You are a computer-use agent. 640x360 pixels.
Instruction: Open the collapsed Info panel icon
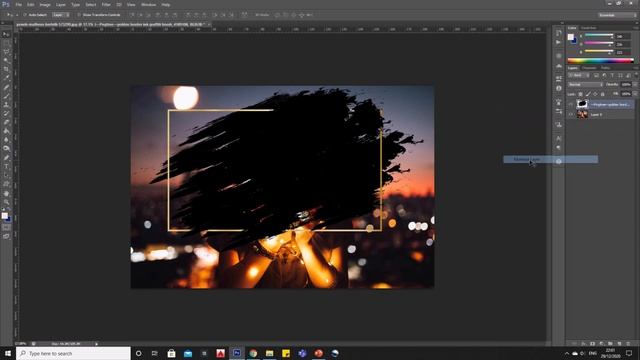[558, 88]
